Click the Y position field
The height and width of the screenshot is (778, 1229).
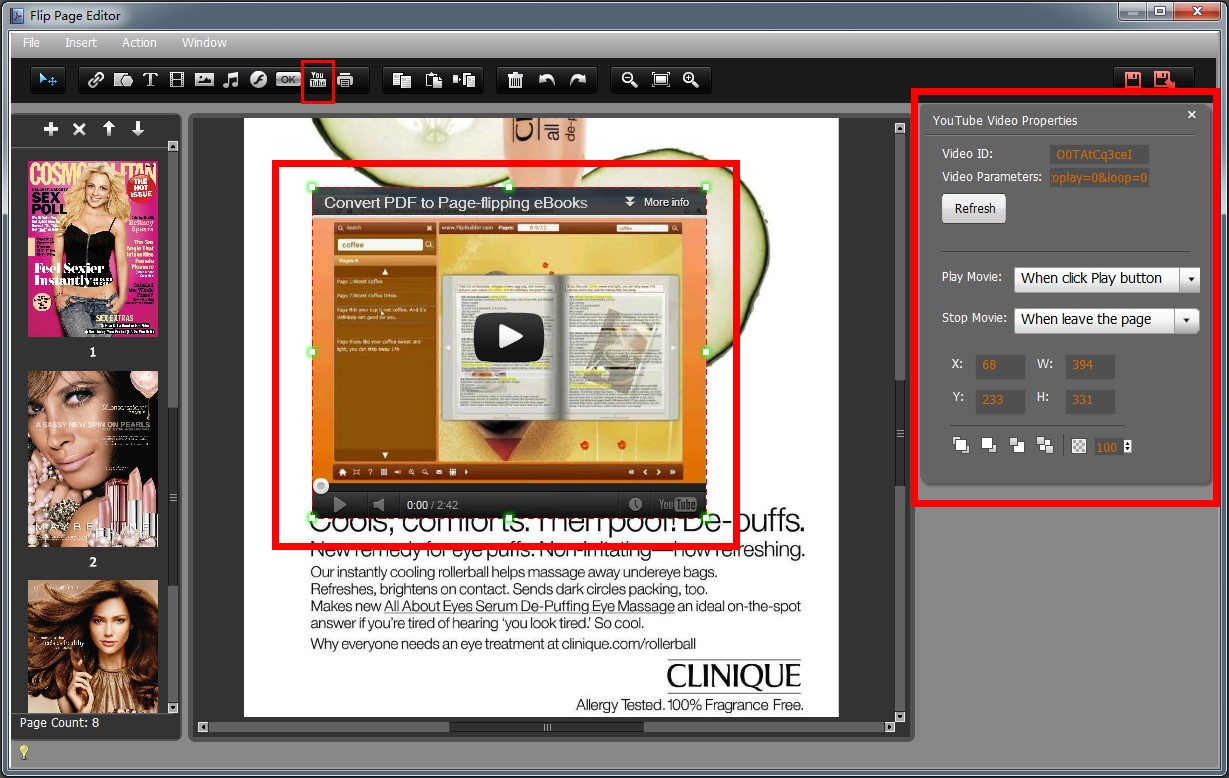[x=1000, y=401]
